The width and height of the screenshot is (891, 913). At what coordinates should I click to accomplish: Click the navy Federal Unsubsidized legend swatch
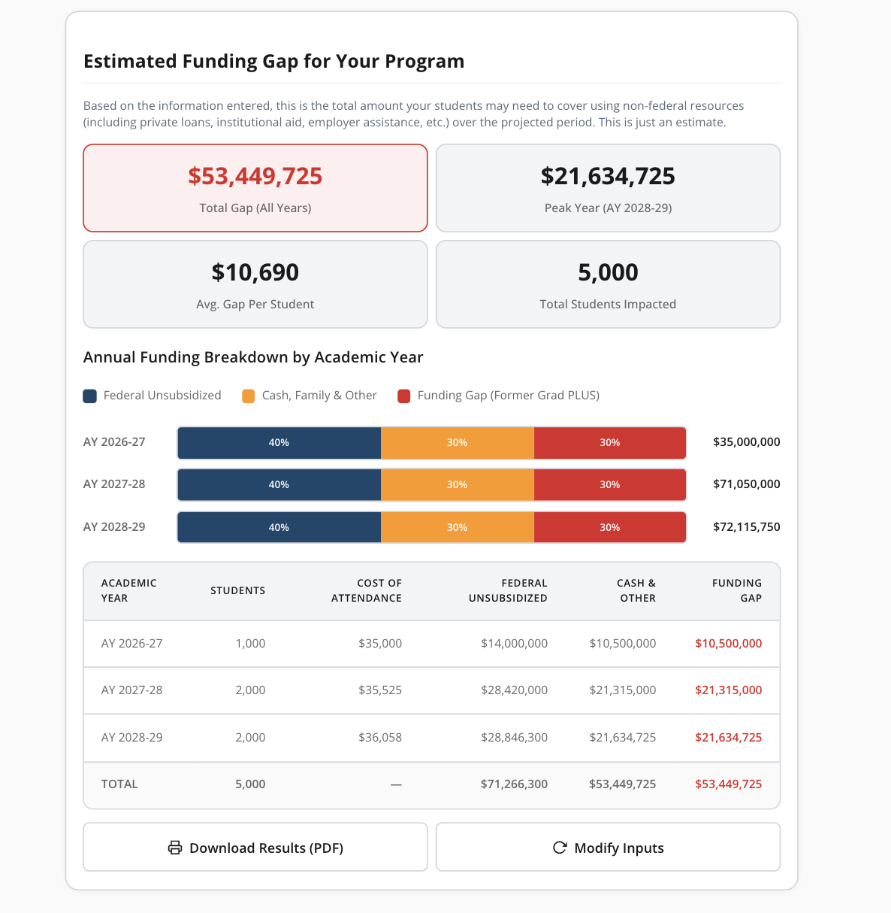click(x=90, y=396)
